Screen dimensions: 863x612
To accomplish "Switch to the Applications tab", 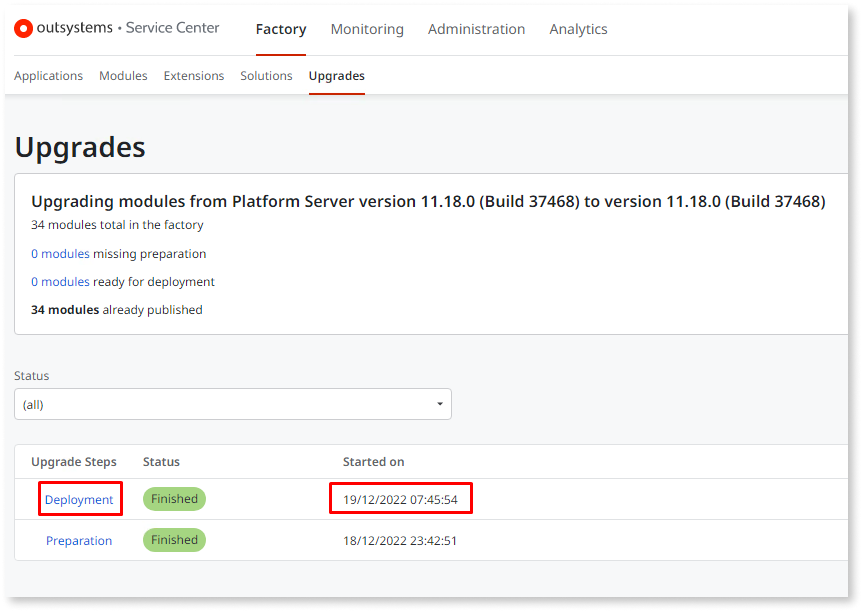I will [48, 75].
